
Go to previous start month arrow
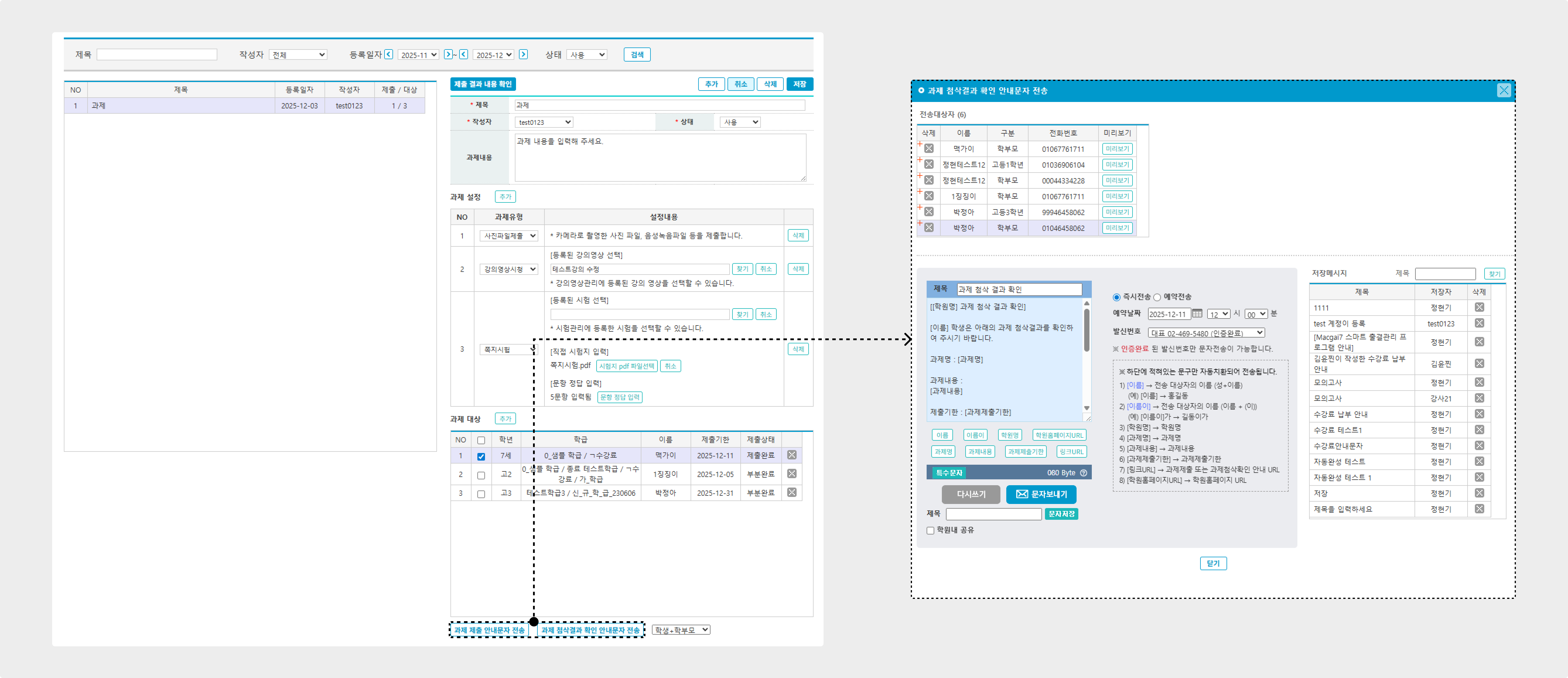389,54
